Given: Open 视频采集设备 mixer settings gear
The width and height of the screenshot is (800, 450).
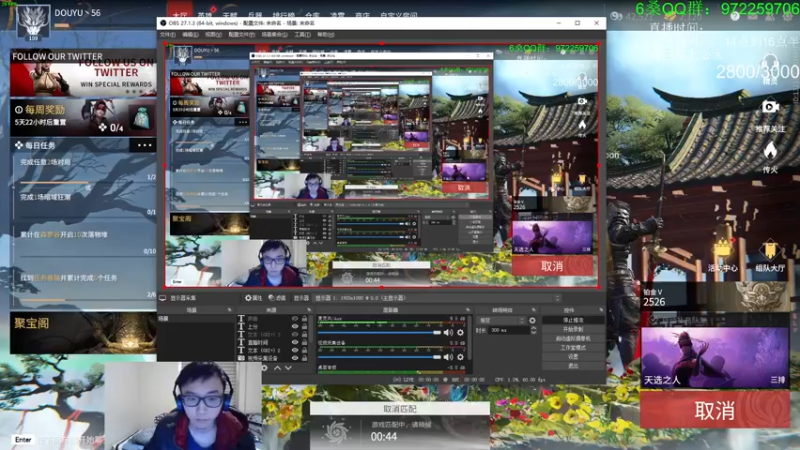Looking at the screenshot, I should tap(461, 357).
